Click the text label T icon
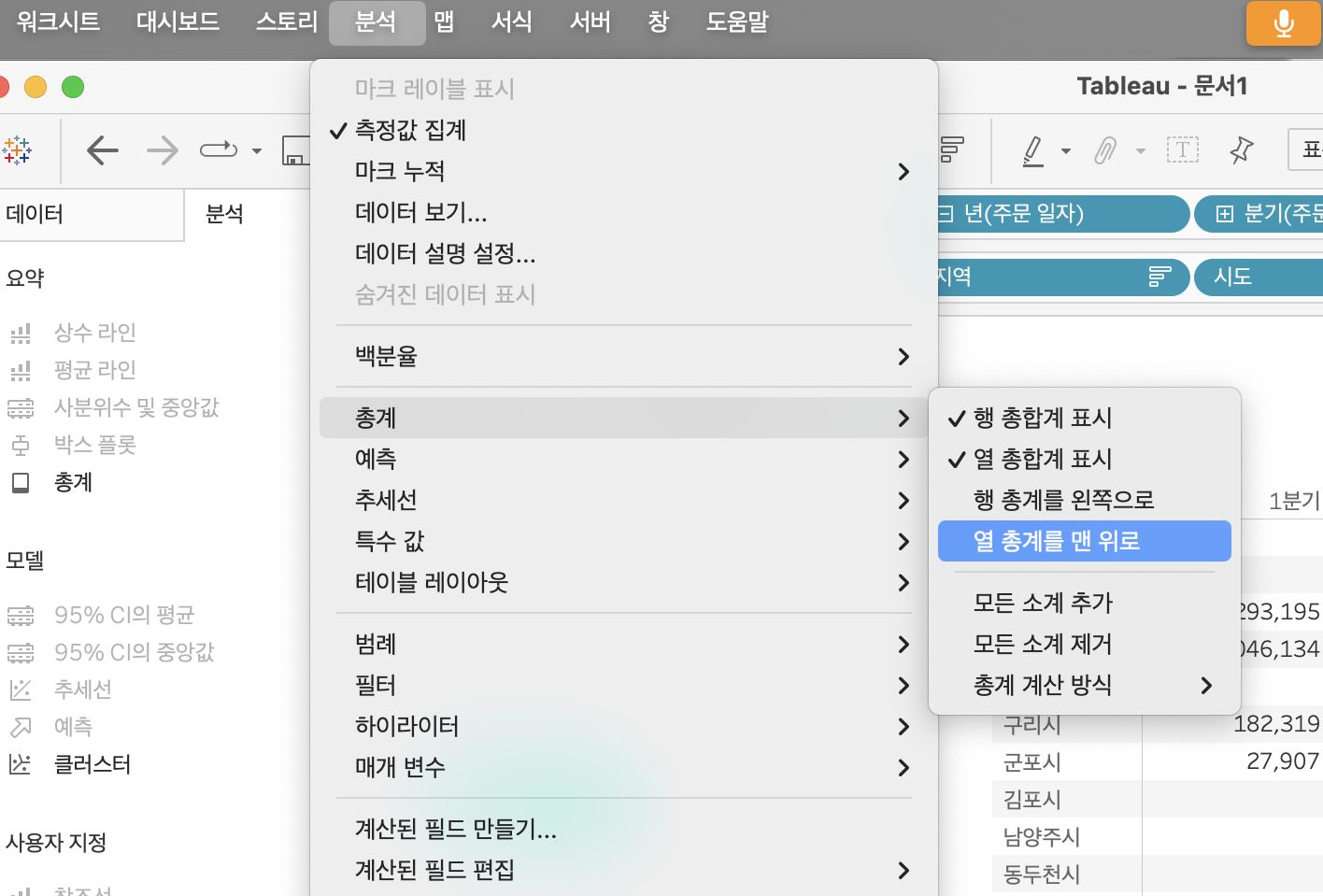The width and height of the screenshot is (1323, 896). [x=1183, y=149]
